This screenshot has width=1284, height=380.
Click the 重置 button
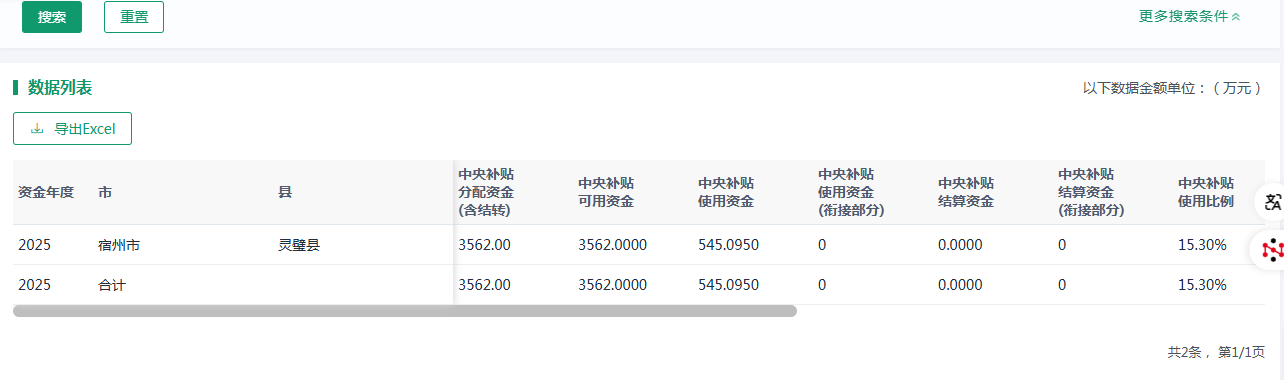134,17
